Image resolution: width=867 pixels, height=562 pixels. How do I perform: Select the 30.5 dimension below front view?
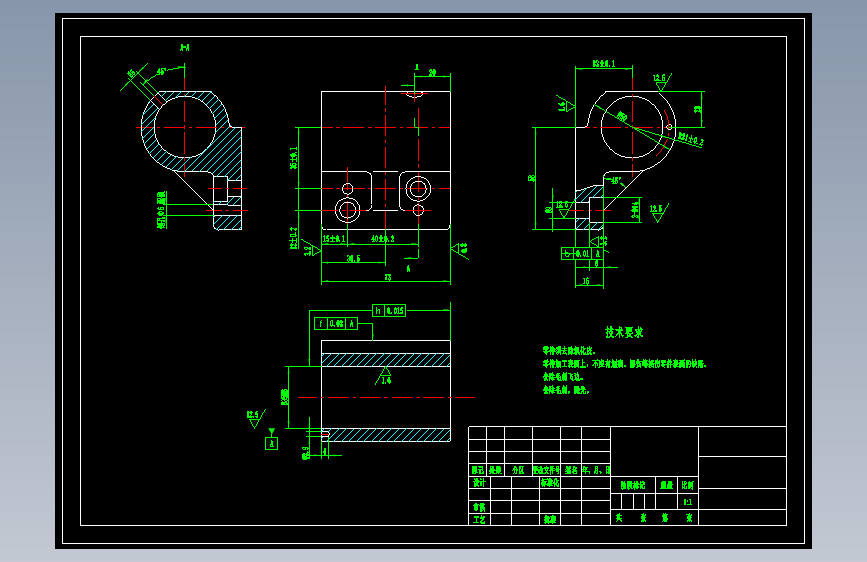click(x=353, y=258)
